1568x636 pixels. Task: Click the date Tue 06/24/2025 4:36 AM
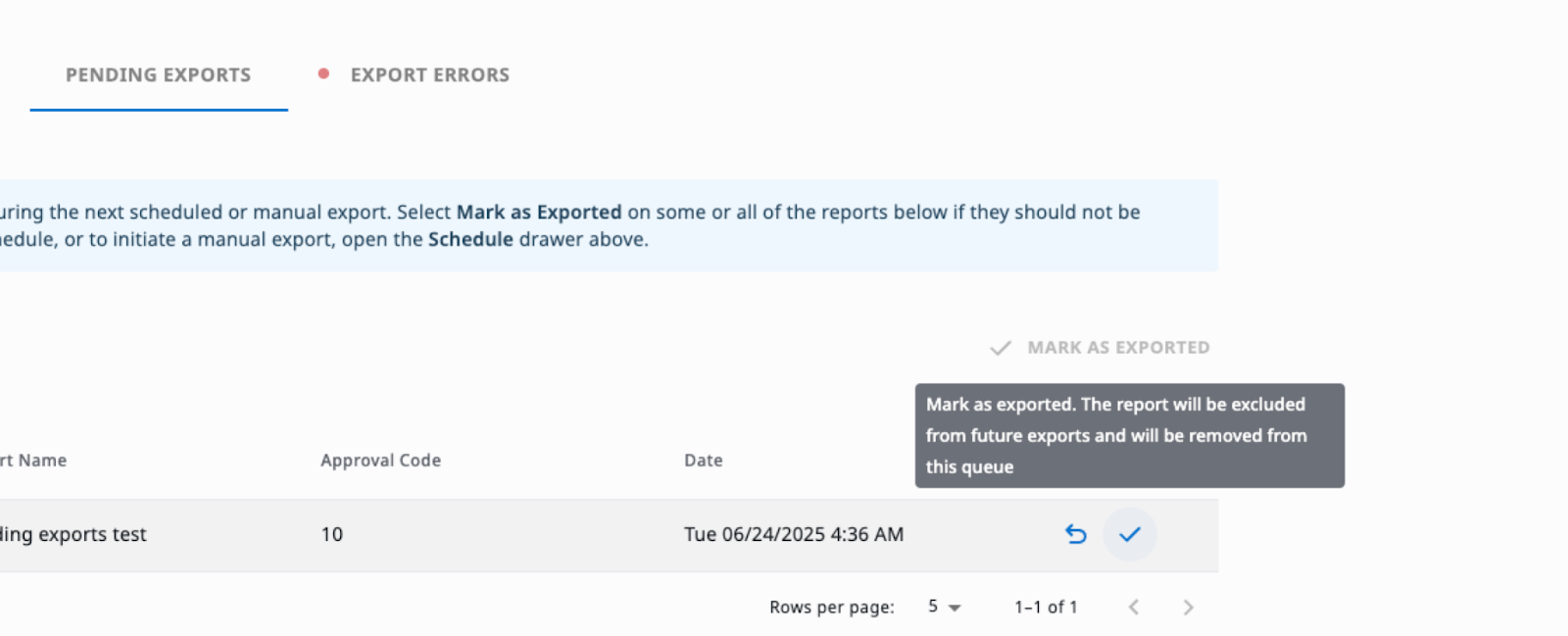[x=794, y=535]
